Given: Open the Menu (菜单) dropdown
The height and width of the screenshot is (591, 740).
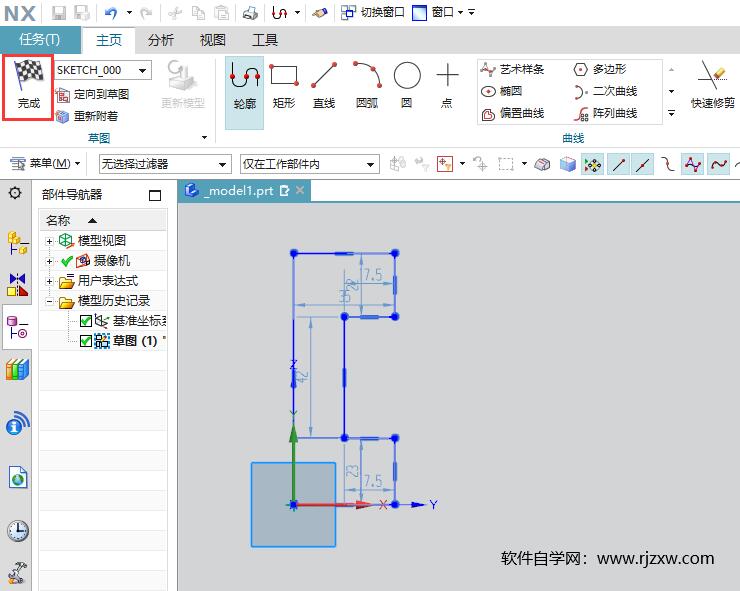Looking at the screenshot, I should pos(45,164).
